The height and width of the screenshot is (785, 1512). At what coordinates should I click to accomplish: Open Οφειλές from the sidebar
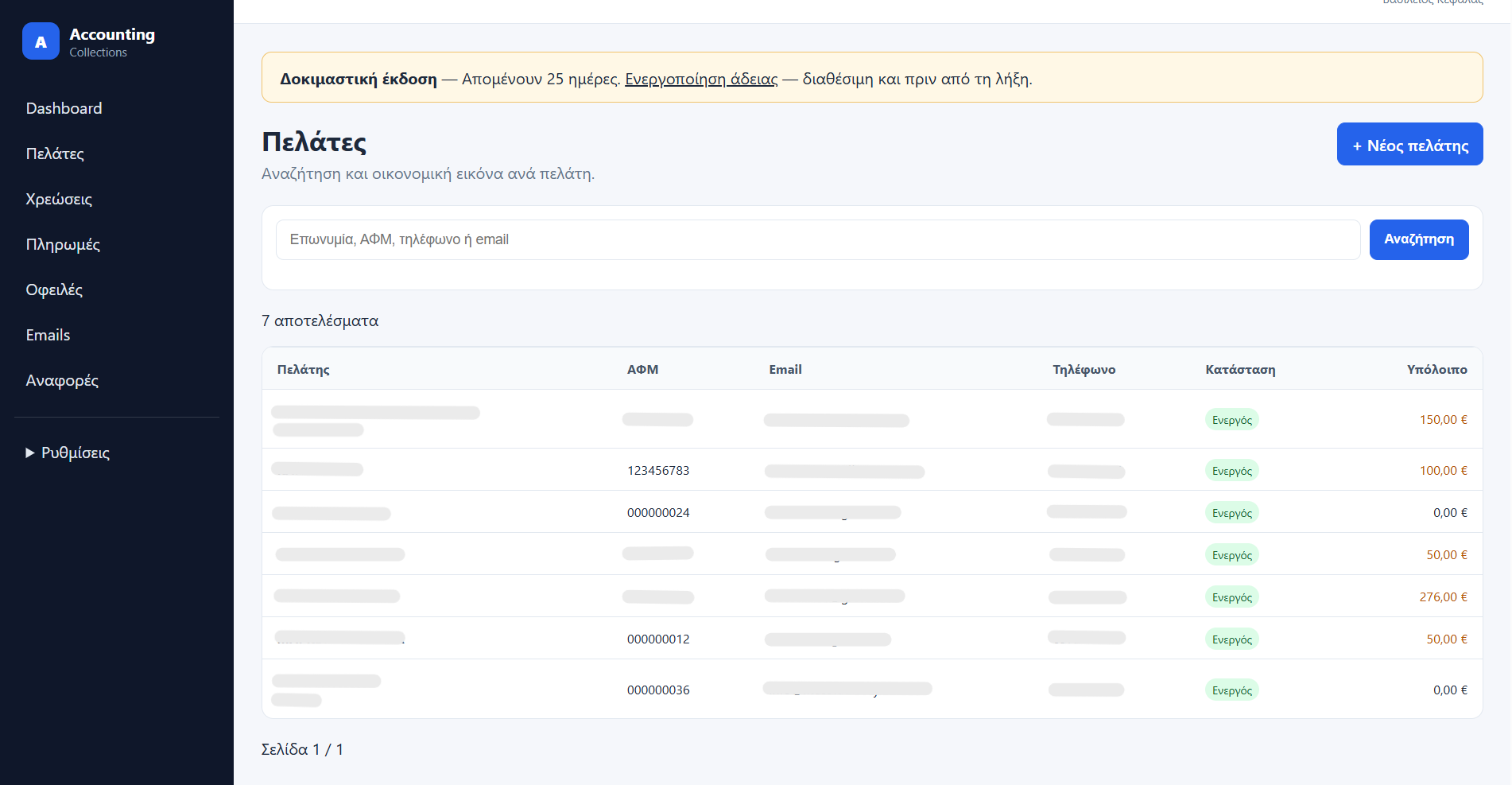pyautogui.click(x=54, y=290)
